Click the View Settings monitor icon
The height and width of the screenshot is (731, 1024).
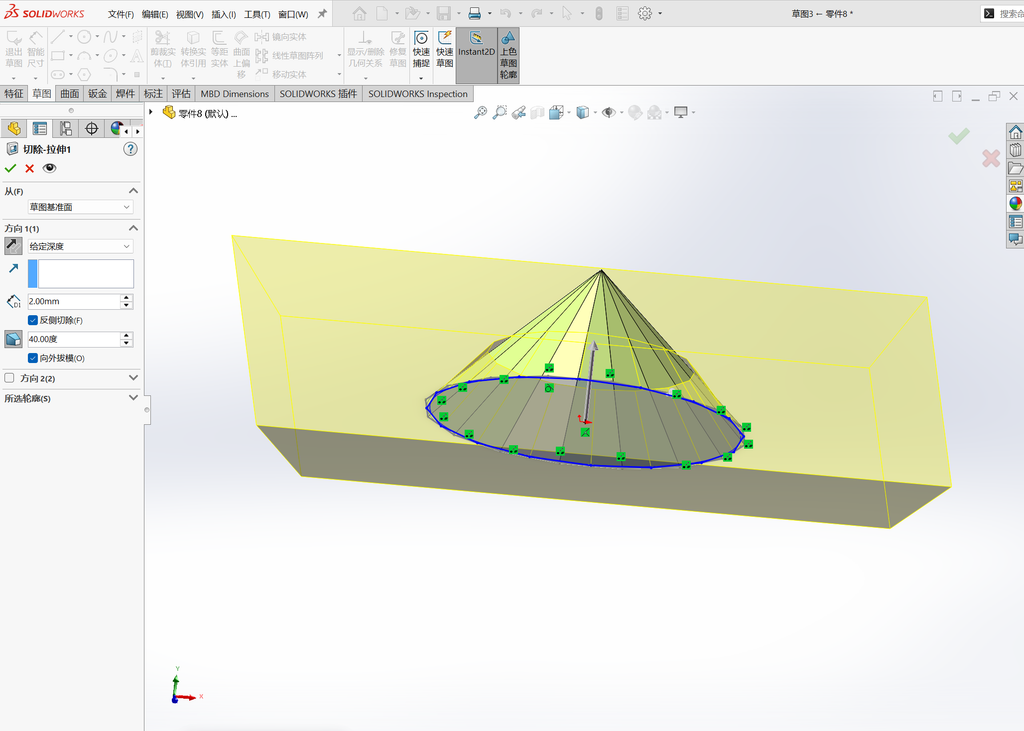681,112
